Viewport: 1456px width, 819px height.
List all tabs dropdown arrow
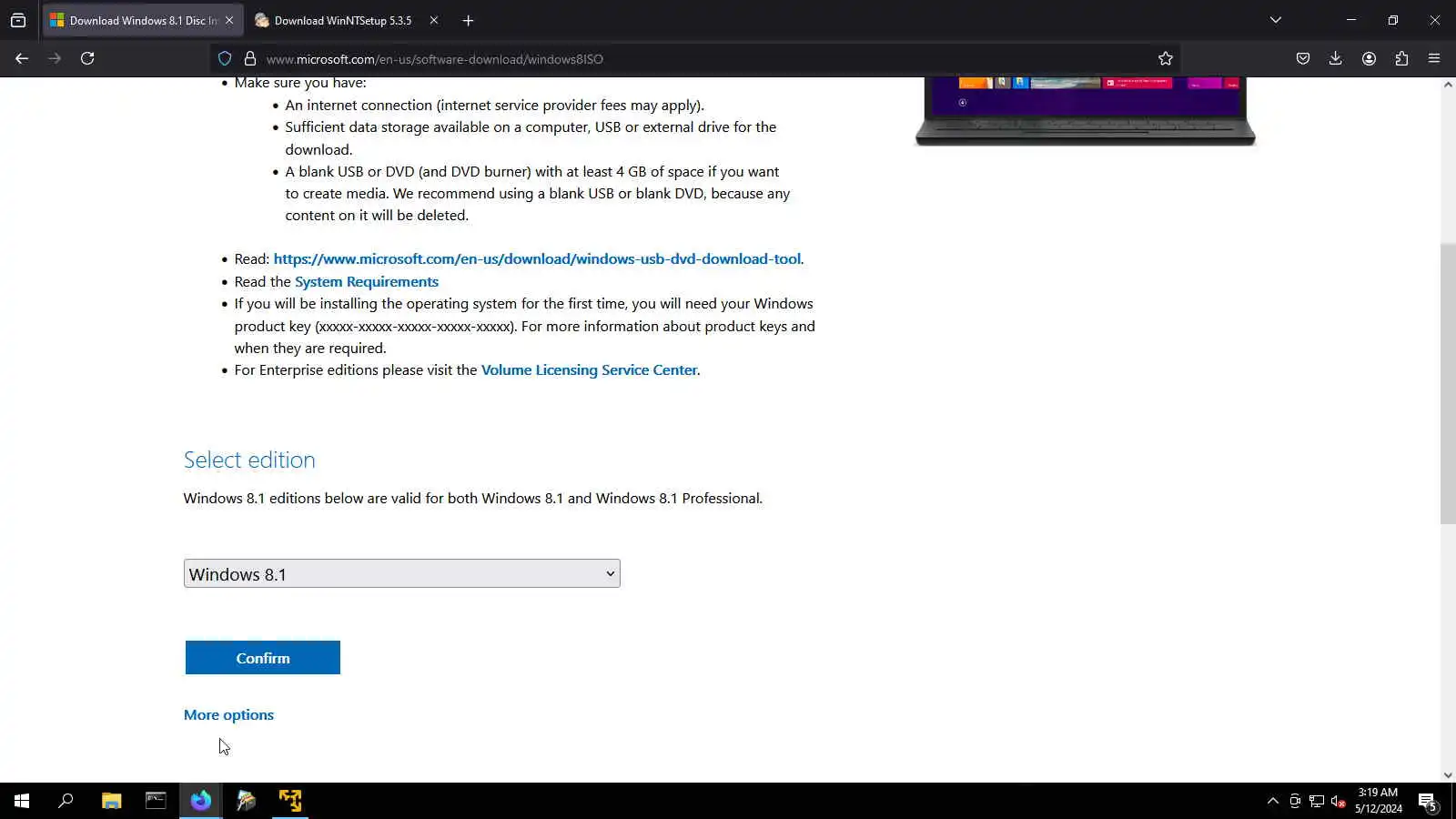[x=1276, y=20]
